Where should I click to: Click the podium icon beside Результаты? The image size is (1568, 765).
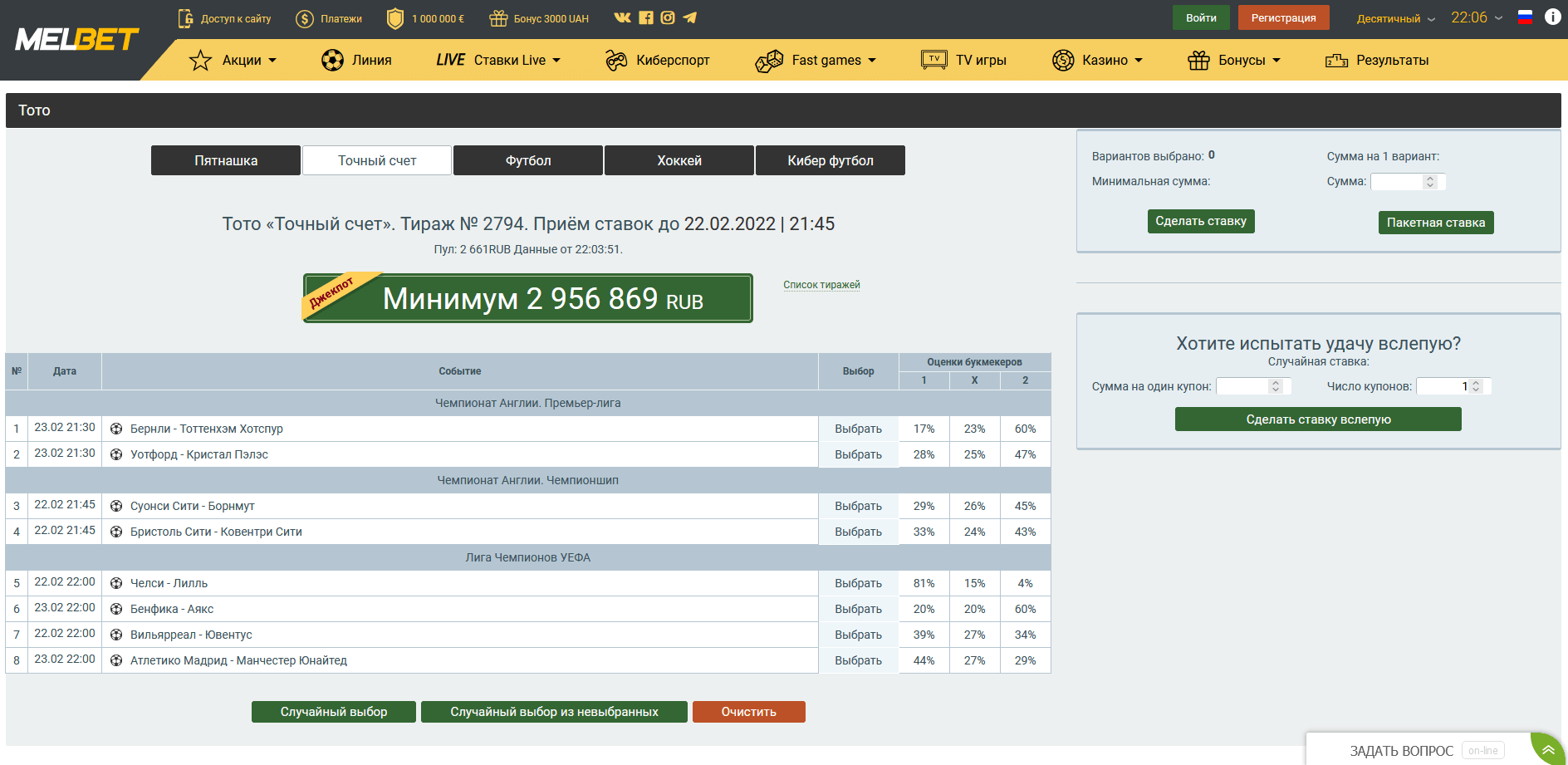[x=1336, y=61]
